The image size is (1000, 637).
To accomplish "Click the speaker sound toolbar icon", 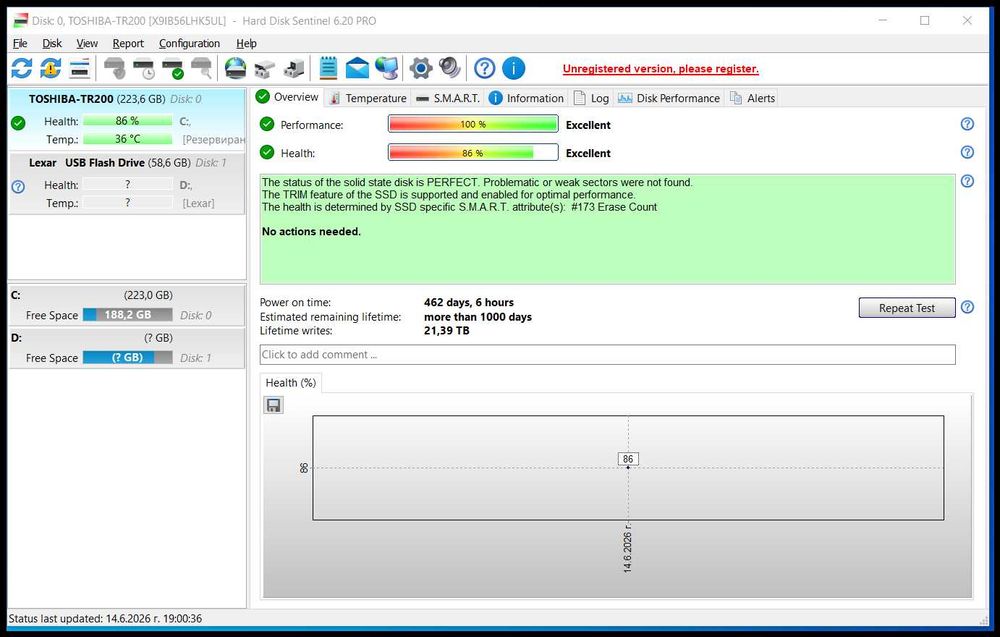I will (450, 68).
